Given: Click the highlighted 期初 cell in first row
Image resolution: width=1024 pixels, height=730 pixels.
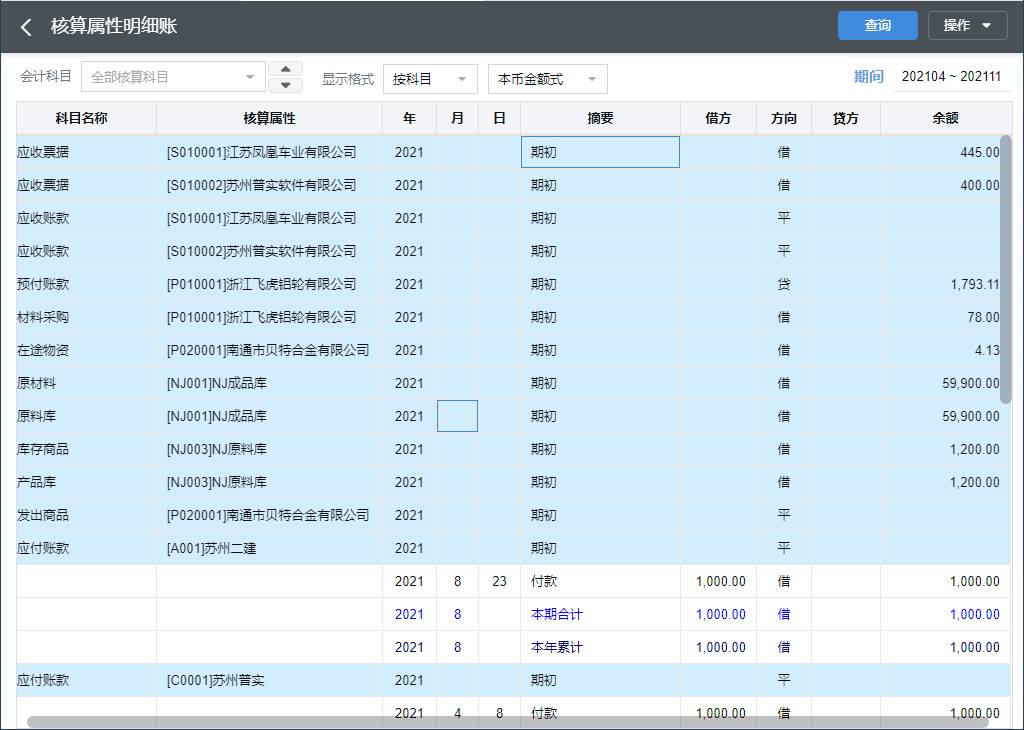Looking at the screenshot, I should pyautogui.click(x=600, y=152).
